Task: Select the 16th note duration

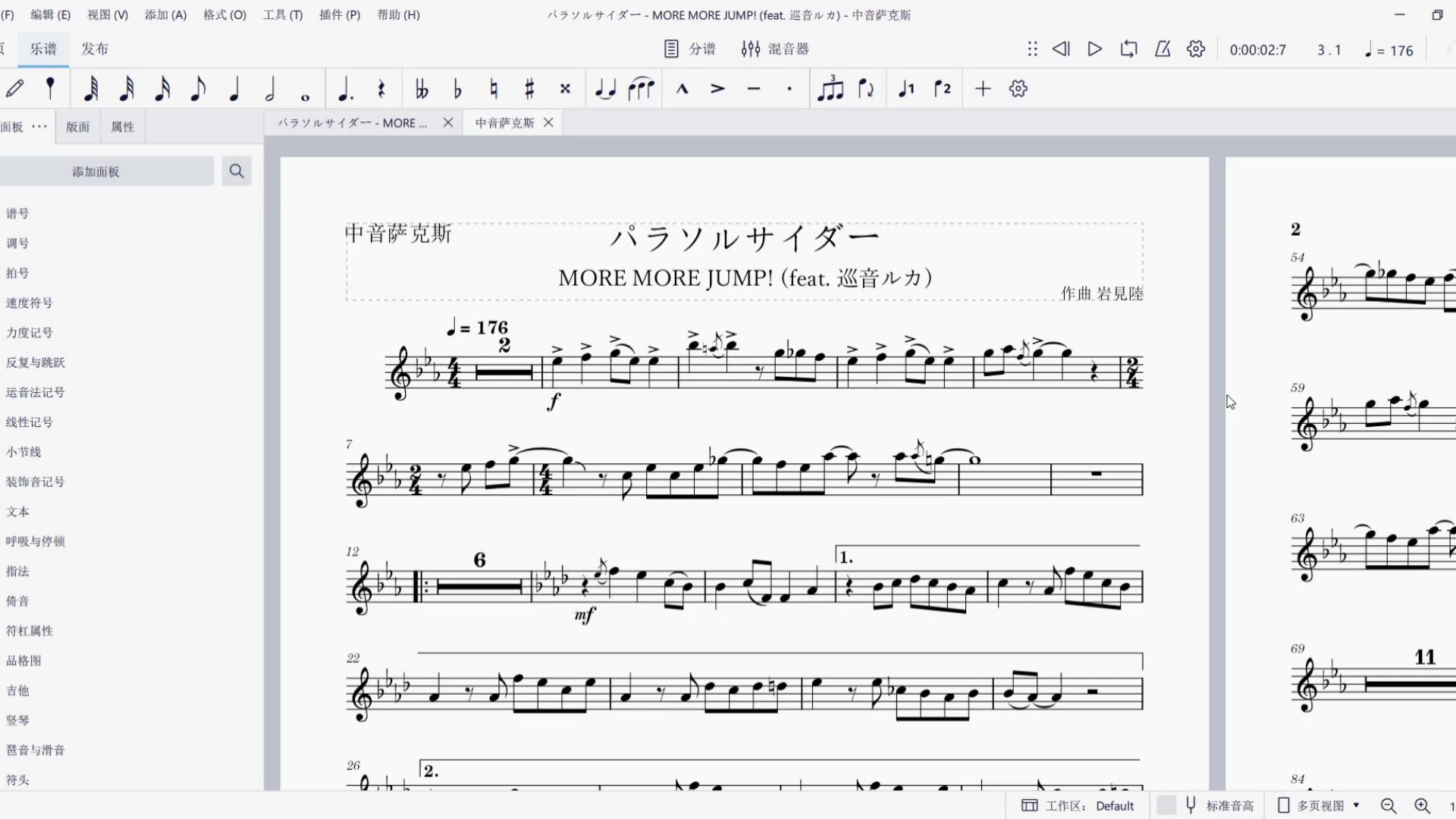Action: coord(162,89)
